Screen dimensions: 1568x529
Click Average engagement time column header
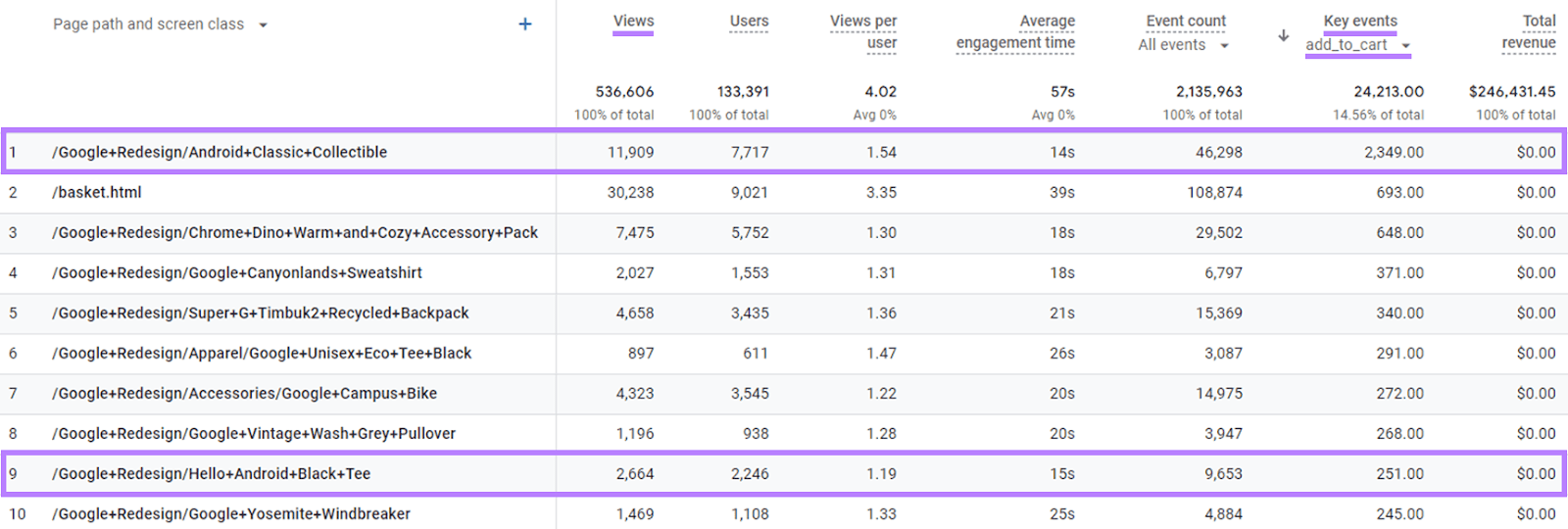1016,31
